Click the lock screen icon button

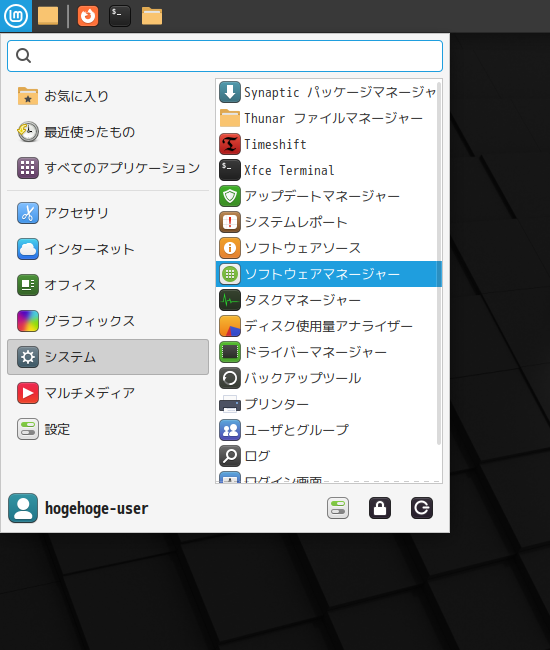click(x=380, y=508)
